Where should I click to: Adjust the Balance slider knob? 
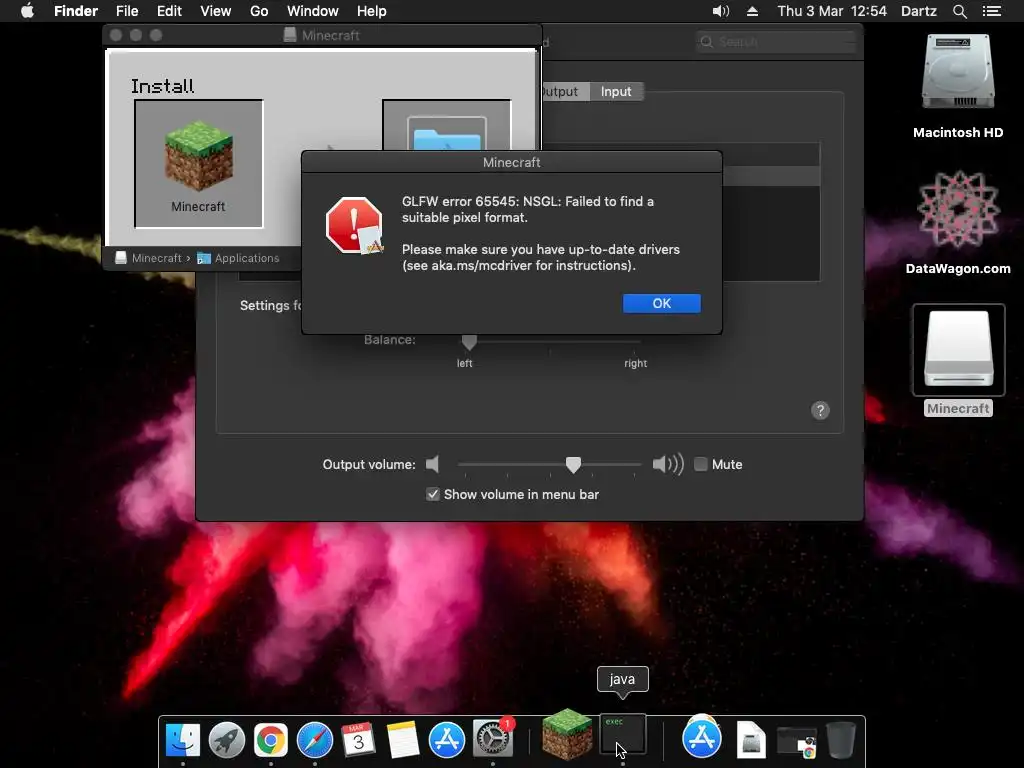tap(469, 342)
